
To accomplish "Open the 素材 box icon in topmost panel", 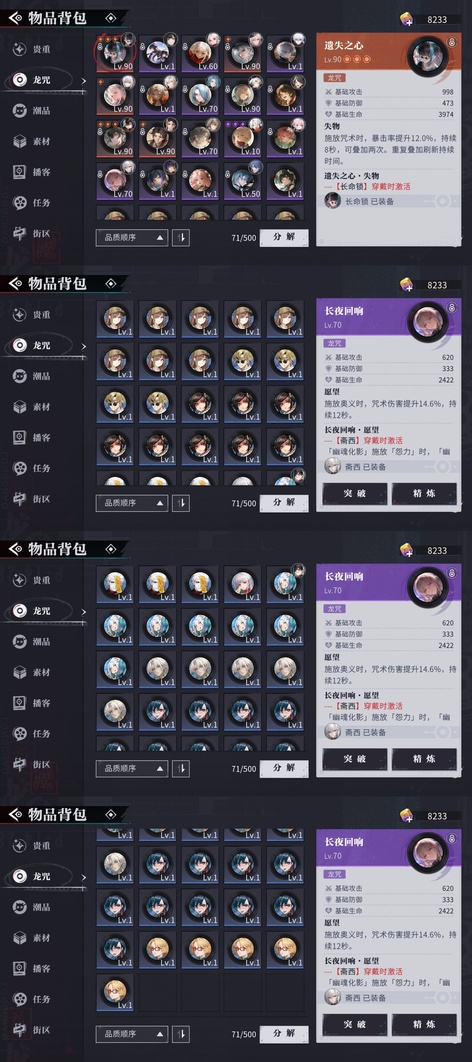I will [20, 141].
